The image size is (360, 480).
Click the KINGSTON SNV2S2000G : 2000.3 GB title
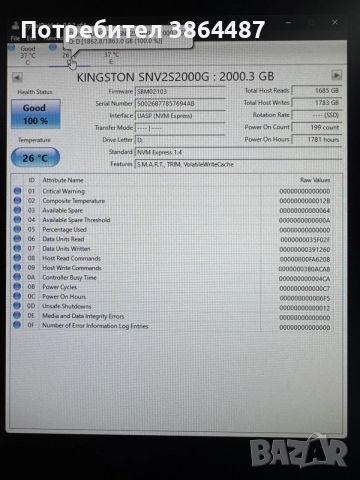[175, 77]
